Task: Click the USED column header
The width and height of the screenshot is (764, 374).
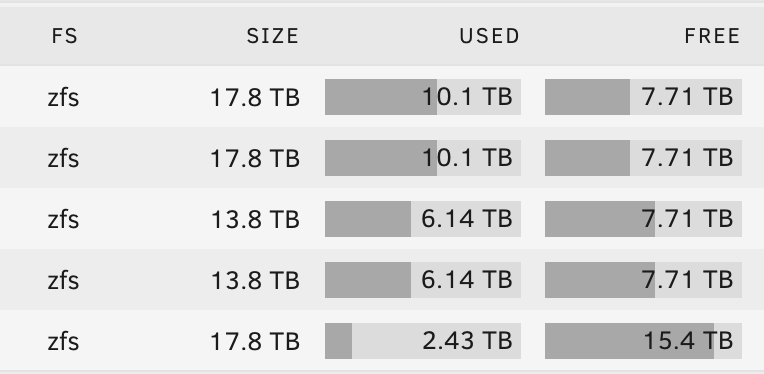Action: [x=490, y=36]
